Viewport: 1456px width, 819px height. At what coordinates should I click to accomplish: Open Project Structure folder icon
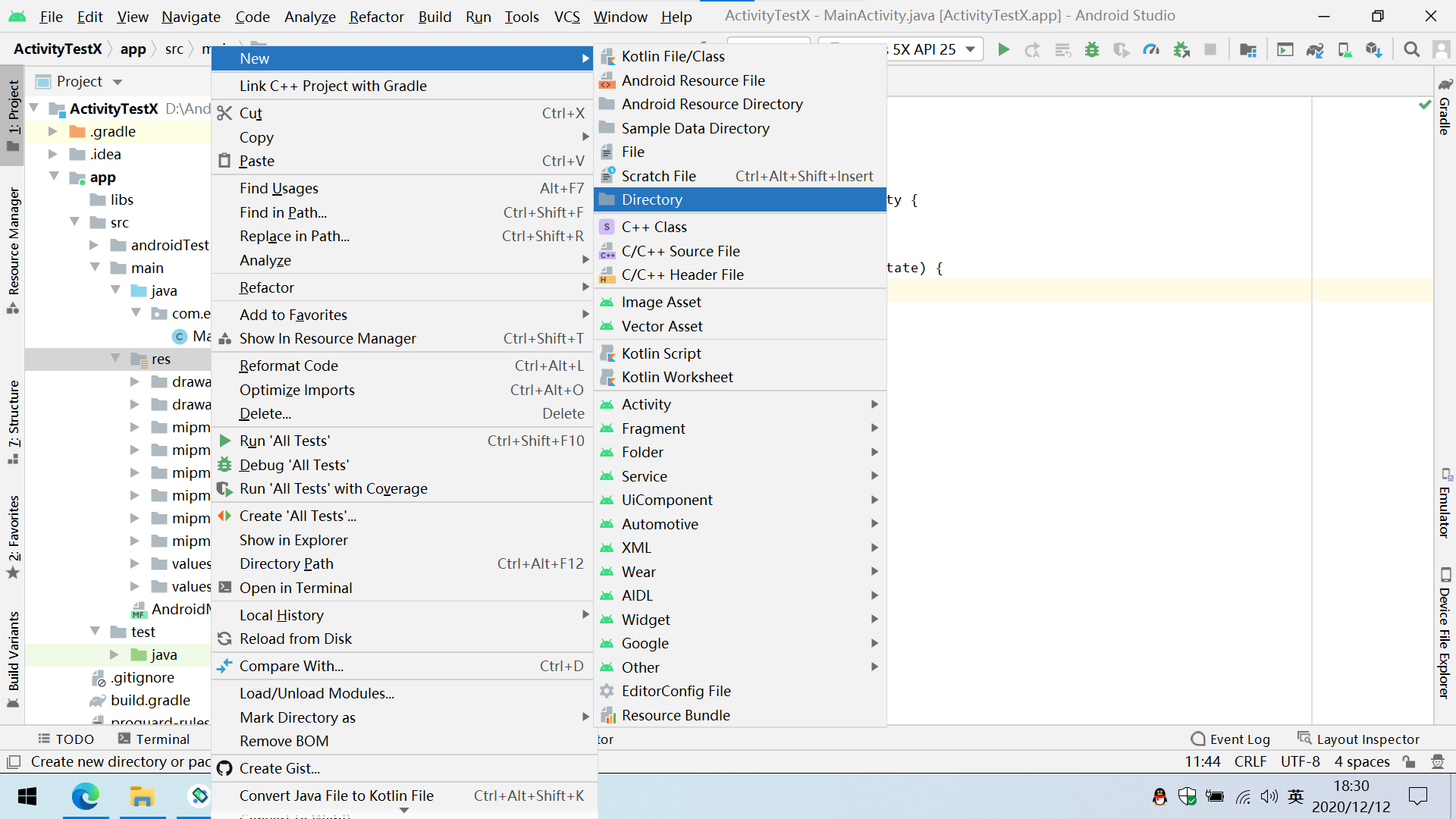coord(1247,50)
